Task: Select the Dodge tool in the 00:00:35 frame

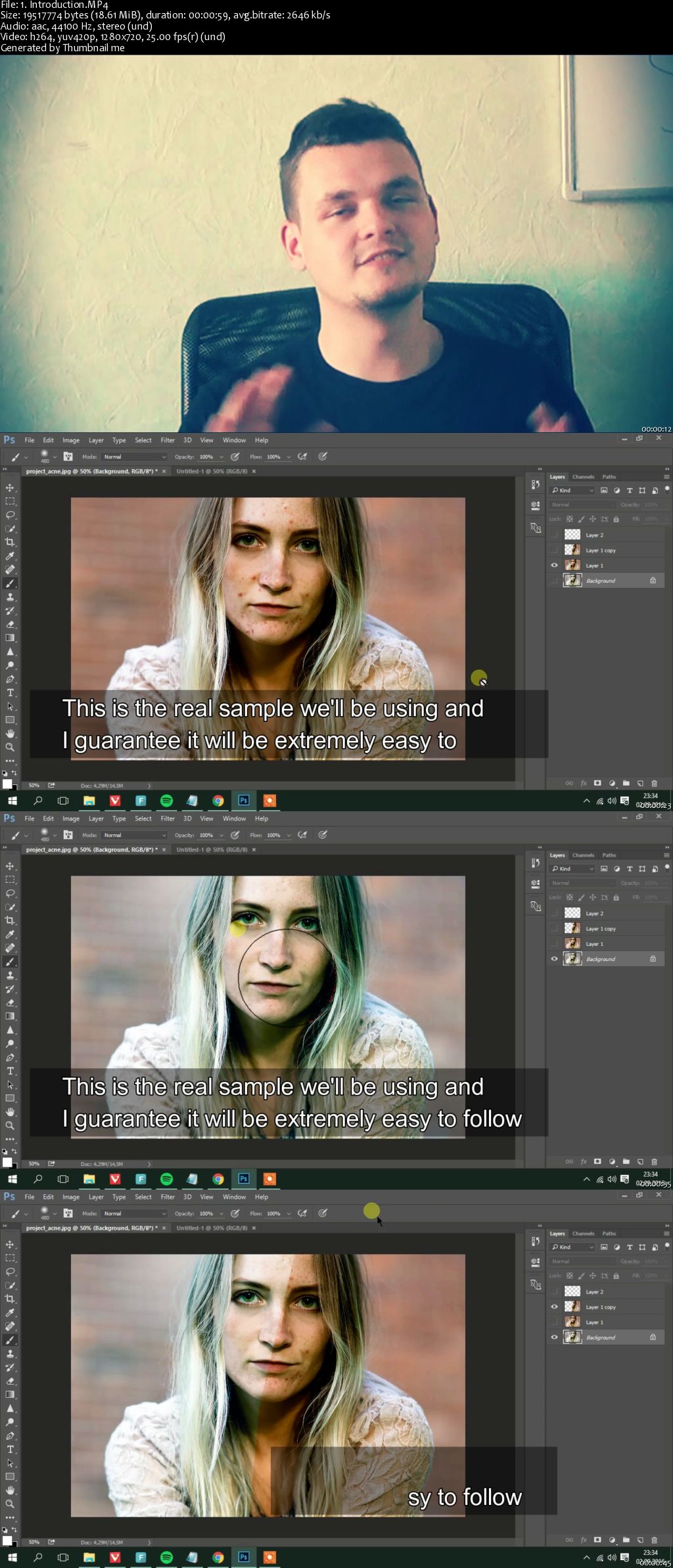Action: [10, 1044]
